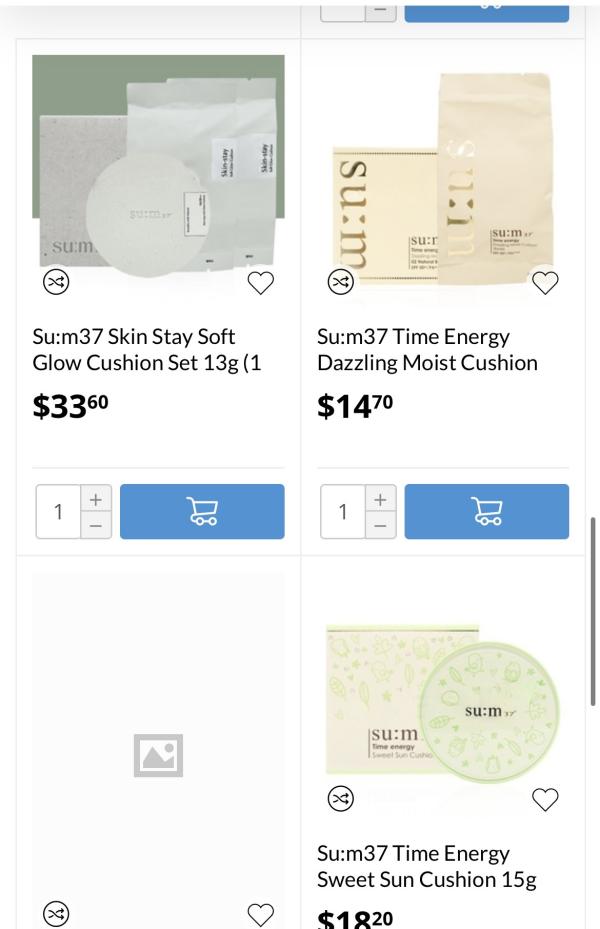Click compare icon on the placeholder-image product

56,914
